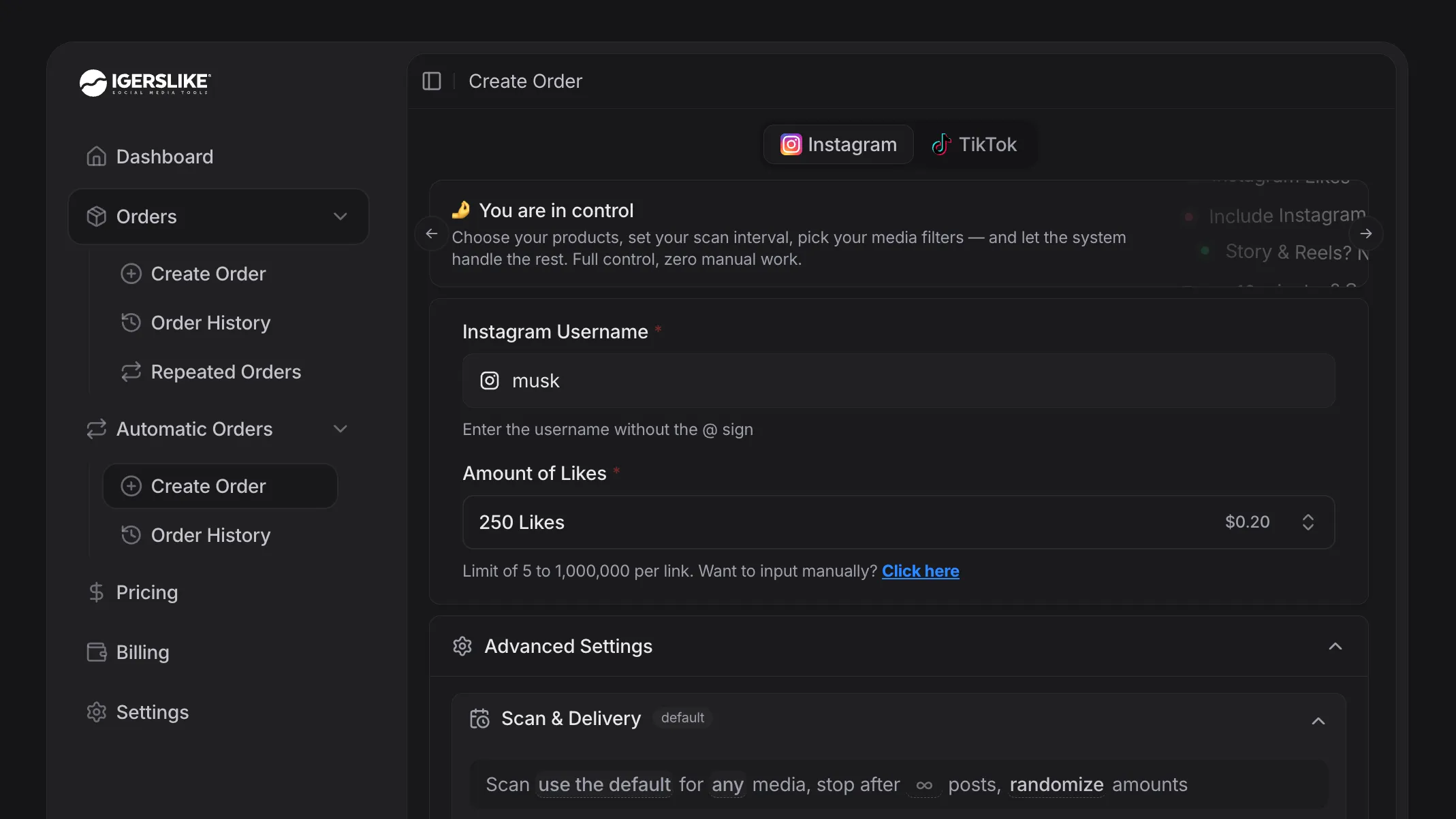The height and width of the screenshot is (819, 1456).
Task: Click the 'default' badge
Action: coord(682,718)
